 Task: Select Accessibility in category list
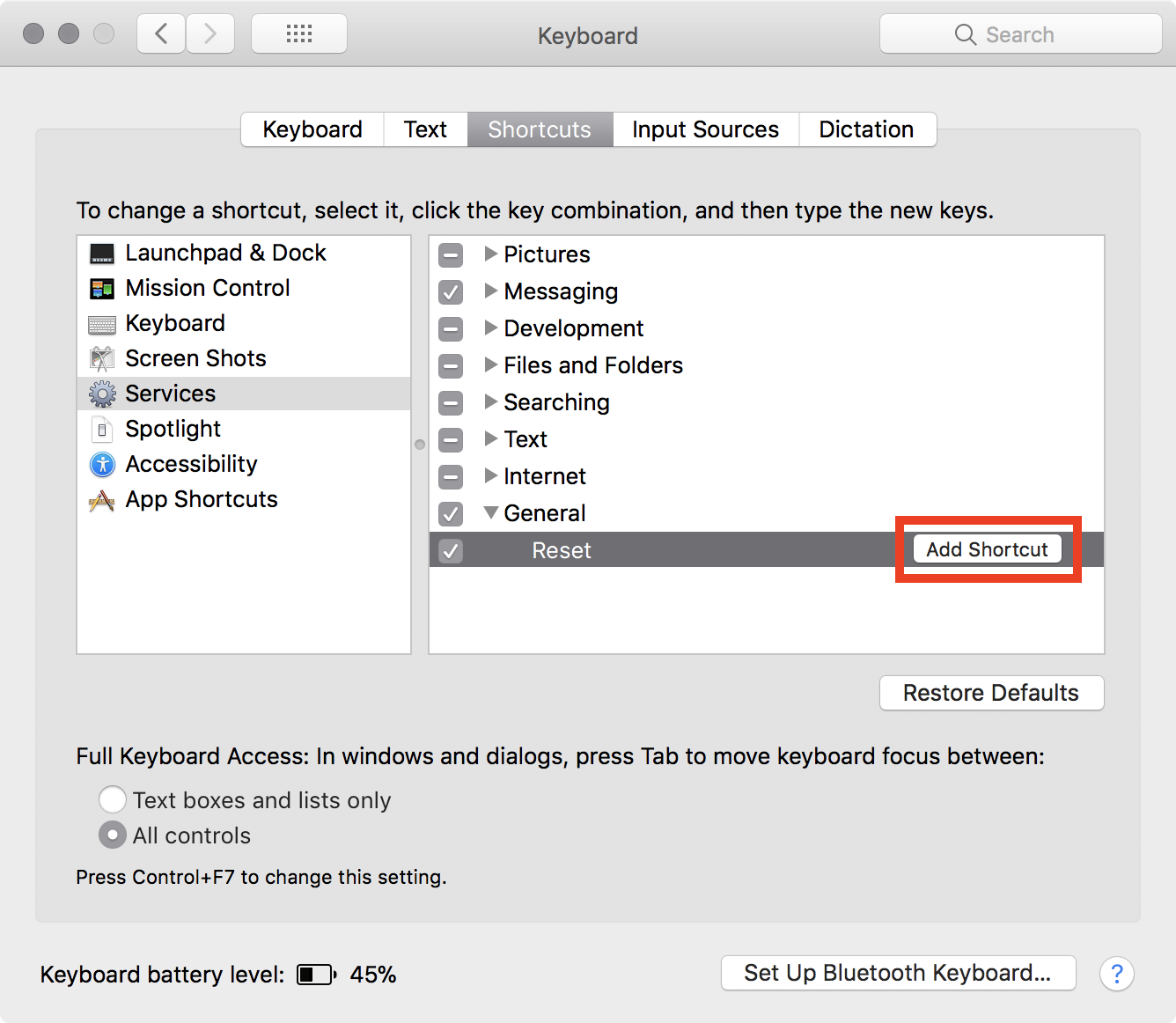pos(244,465)
